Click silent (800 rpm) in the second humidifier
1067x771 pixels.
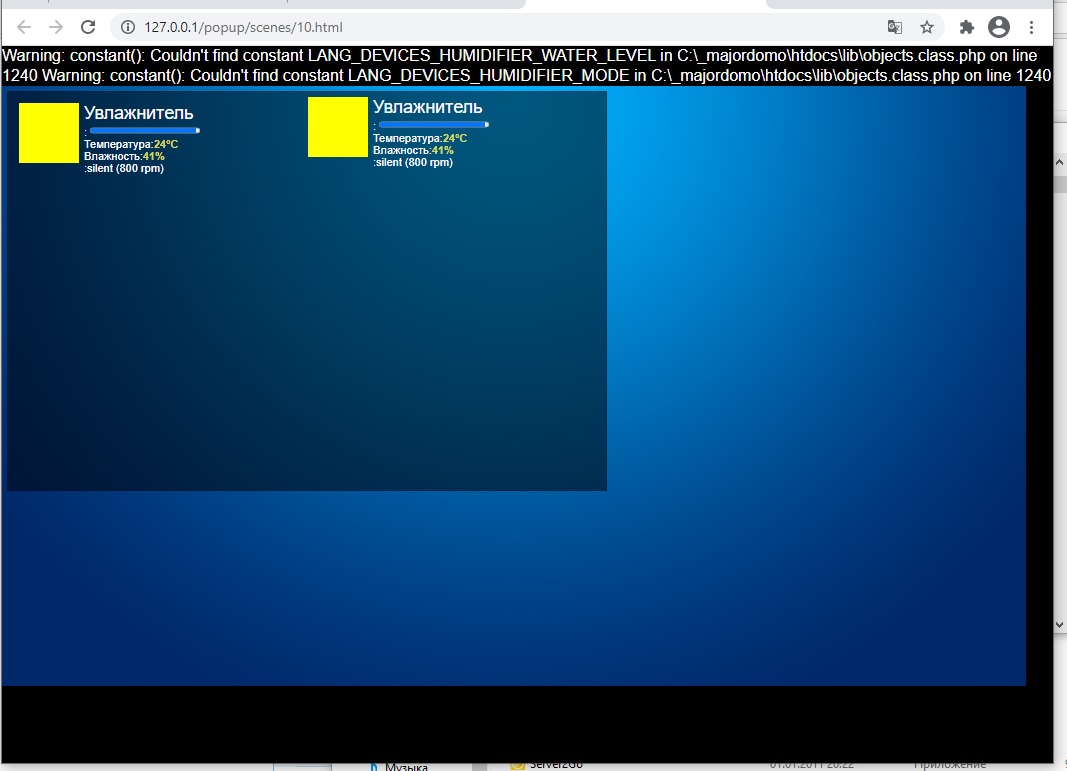point(414,162)
